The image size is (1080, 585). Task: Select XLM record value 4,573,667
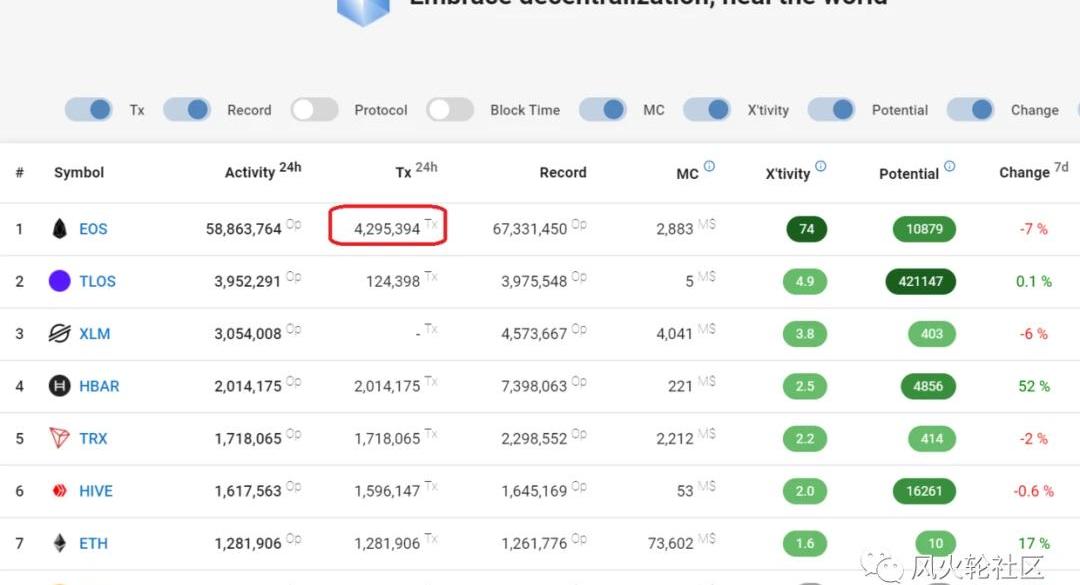pos(534,333)
